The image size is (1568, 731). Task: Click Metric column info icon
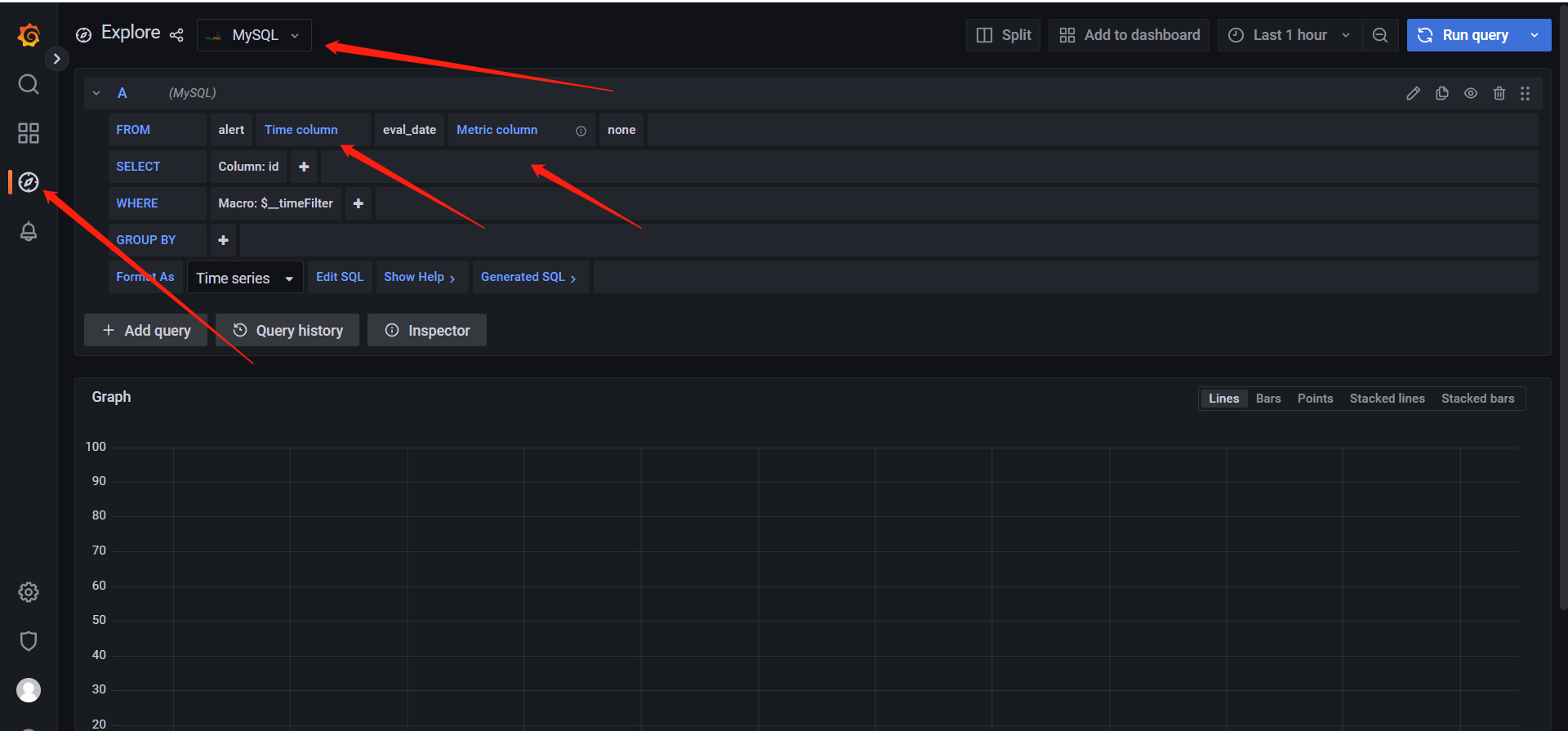pyautogui.click(x=581, y=131)
